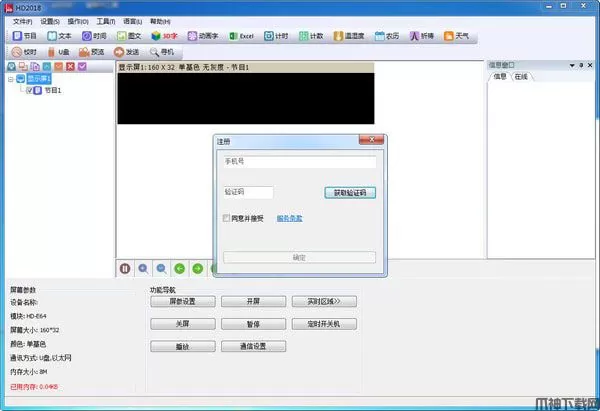Image resolution: width=600 pixels, height=411 pixels.
Task: Add a 计数 counter area
Action: coord(311,36)
